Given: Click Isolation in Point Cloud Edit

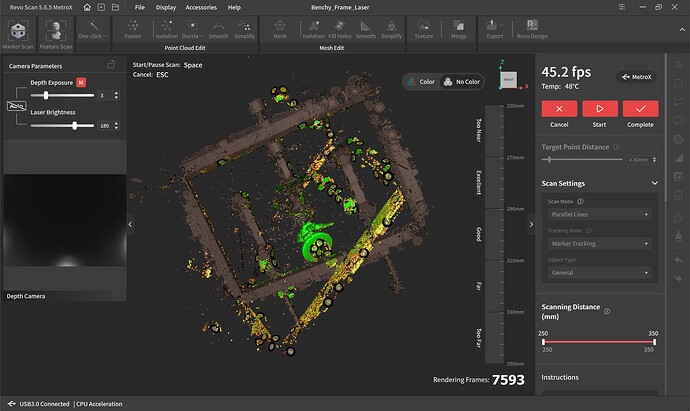Looking at the screenshot, I should coord(166,29).
